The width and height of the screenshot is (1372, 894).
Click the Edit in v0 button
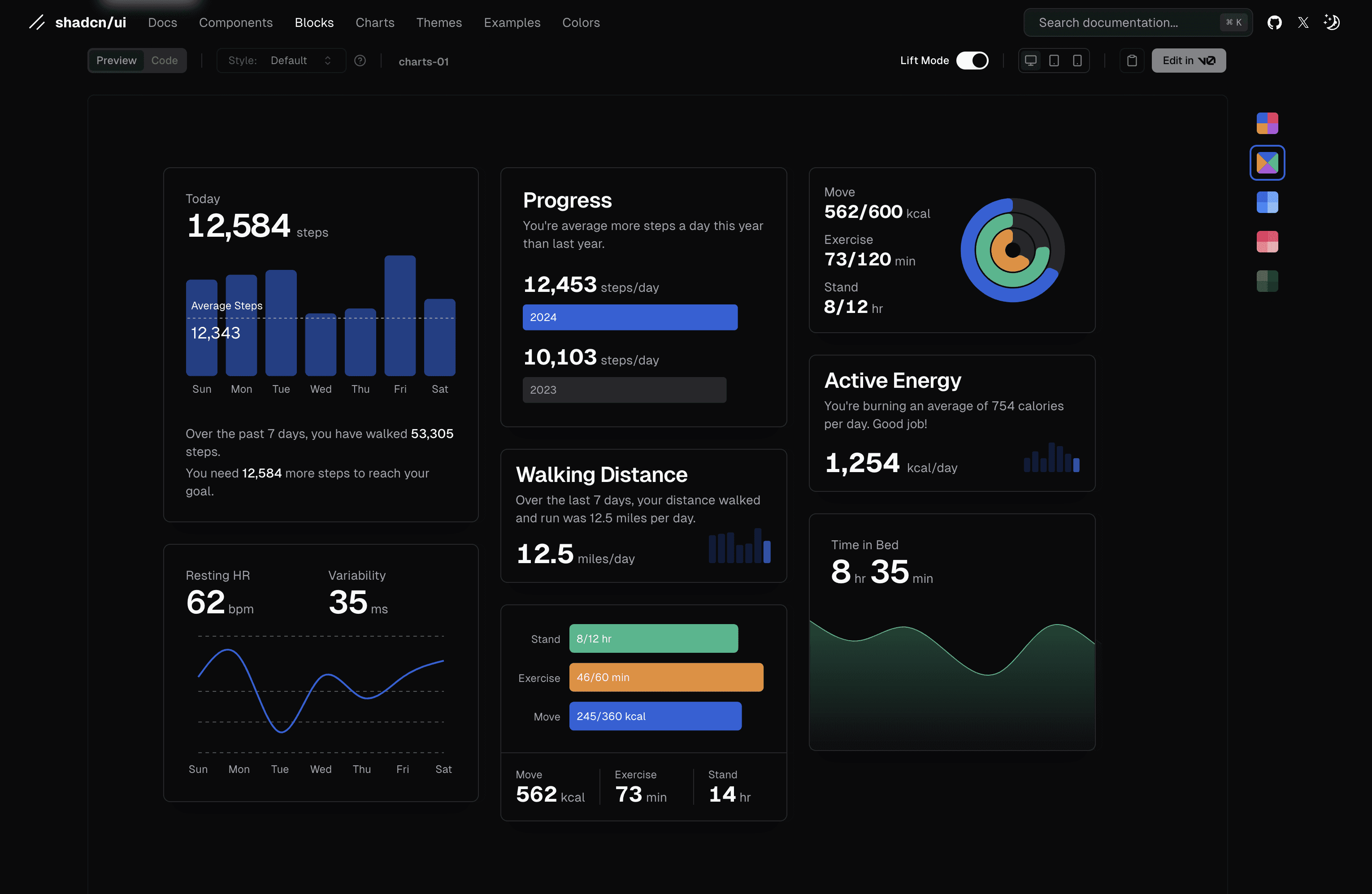1189,61
